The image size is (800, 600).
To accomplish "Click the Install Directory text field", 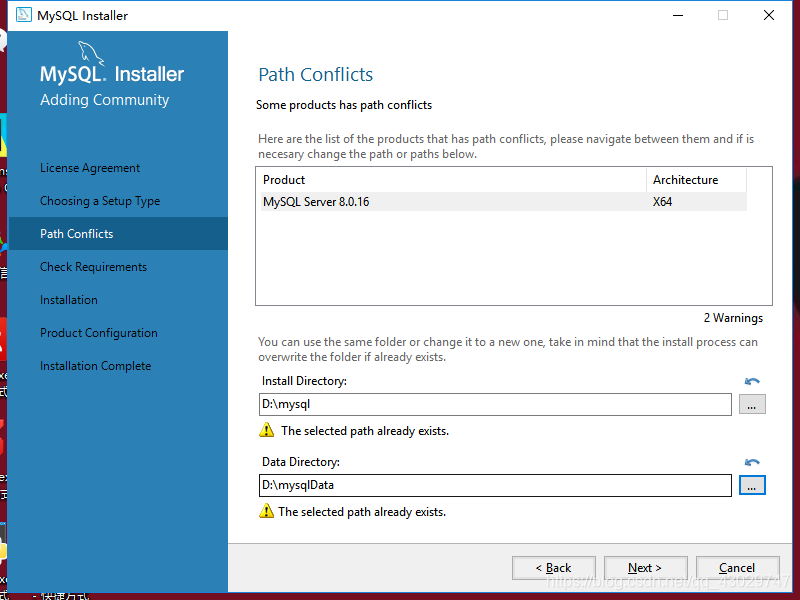I will click(495, 404).
